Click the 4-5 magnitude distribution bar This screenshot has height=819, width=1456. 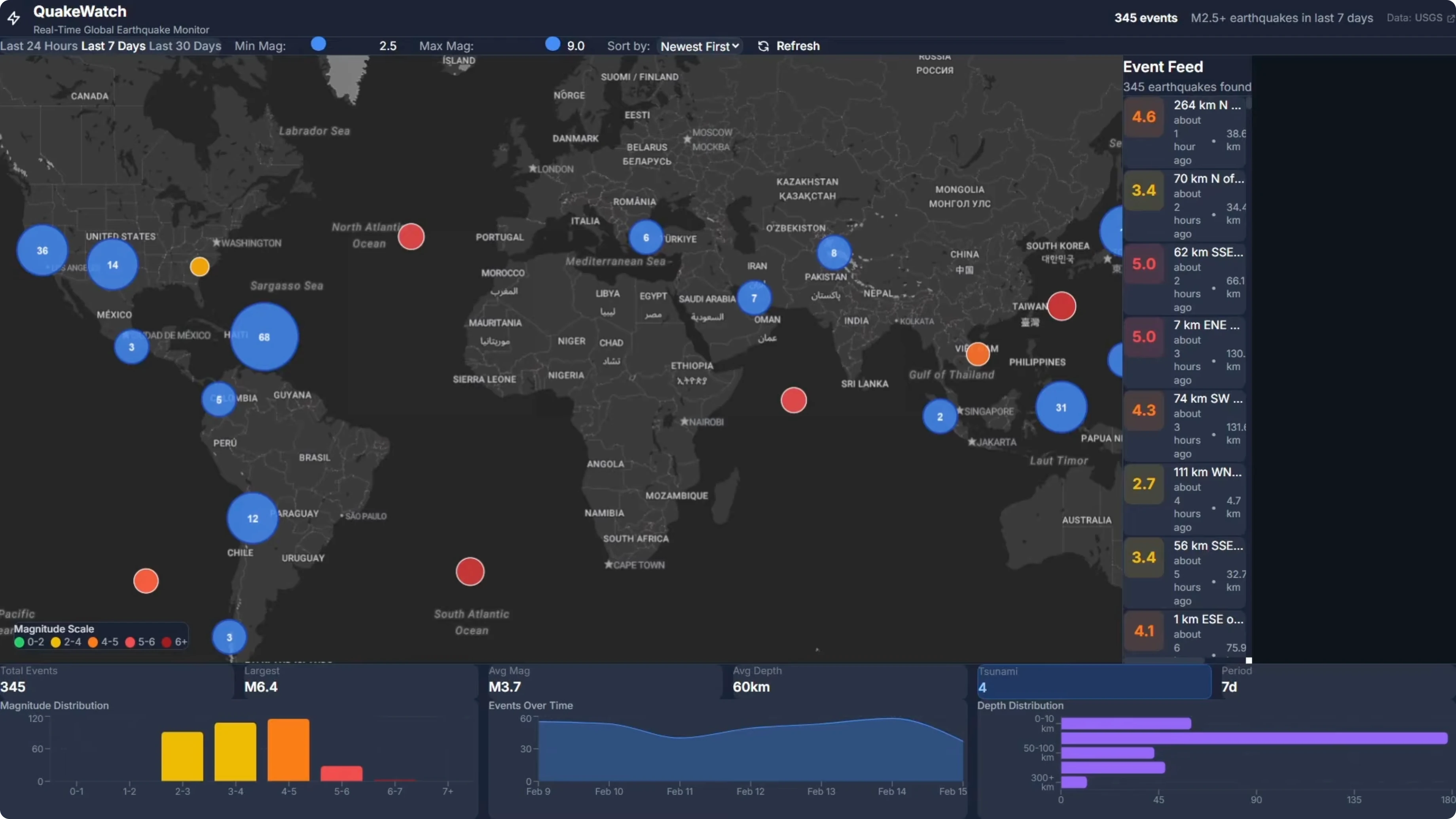288,750
